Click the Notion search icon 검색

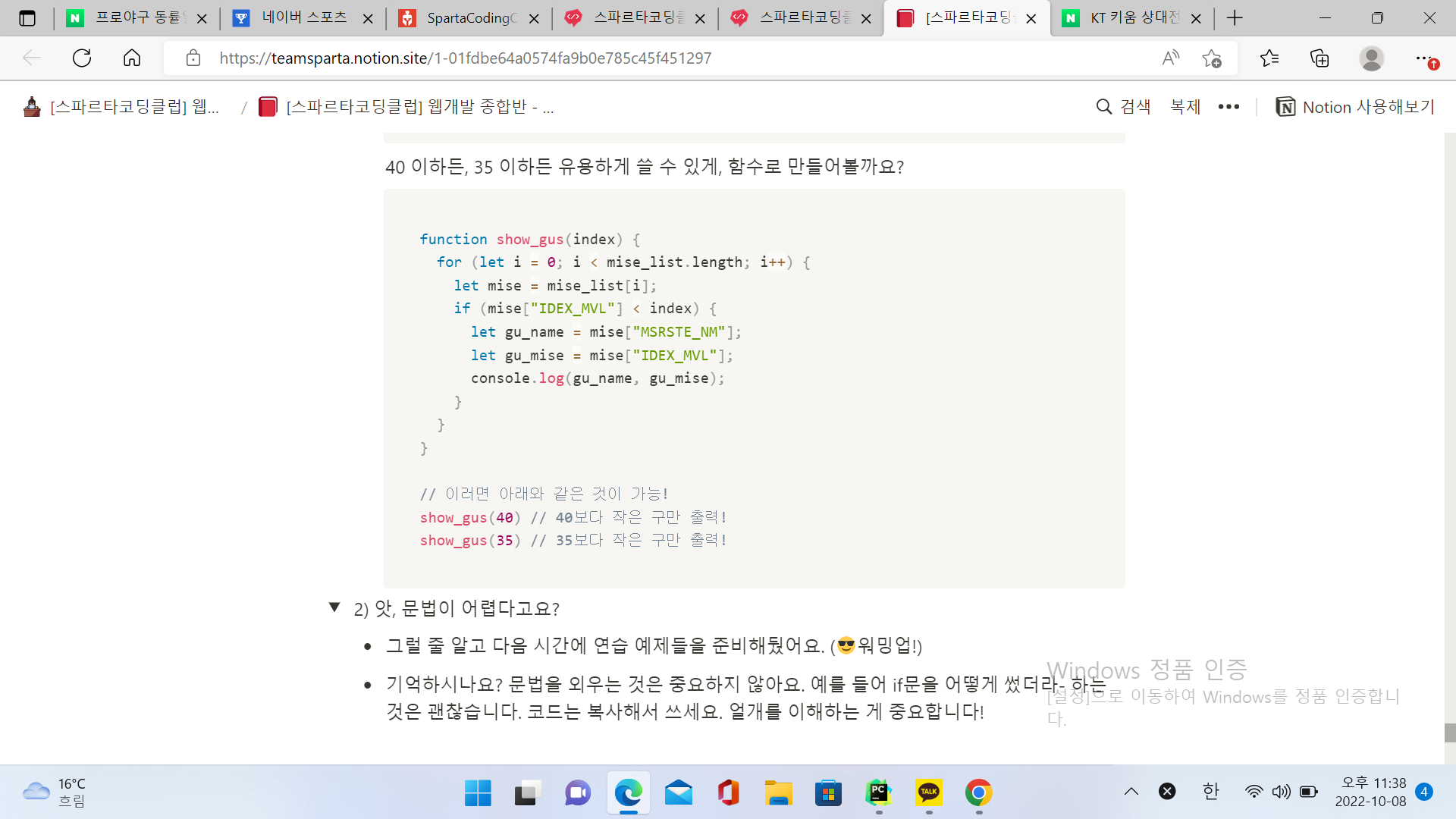coord(1123,107)
